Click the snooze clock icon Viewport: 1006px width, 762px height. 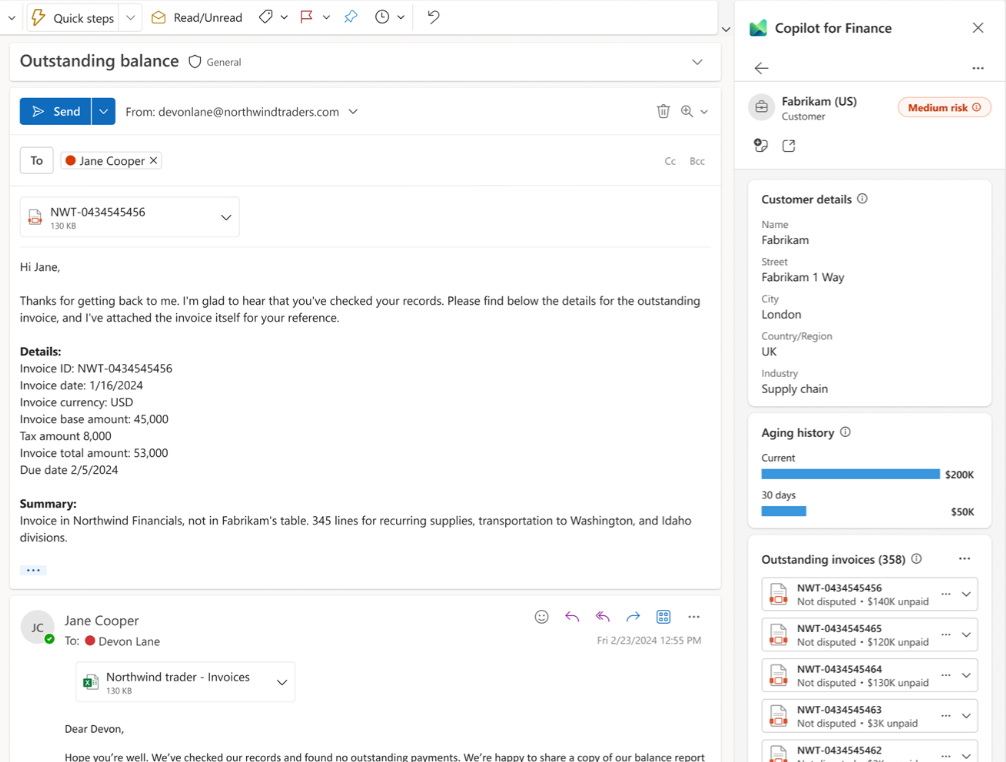pyautogui.click(x=382, y=17)
